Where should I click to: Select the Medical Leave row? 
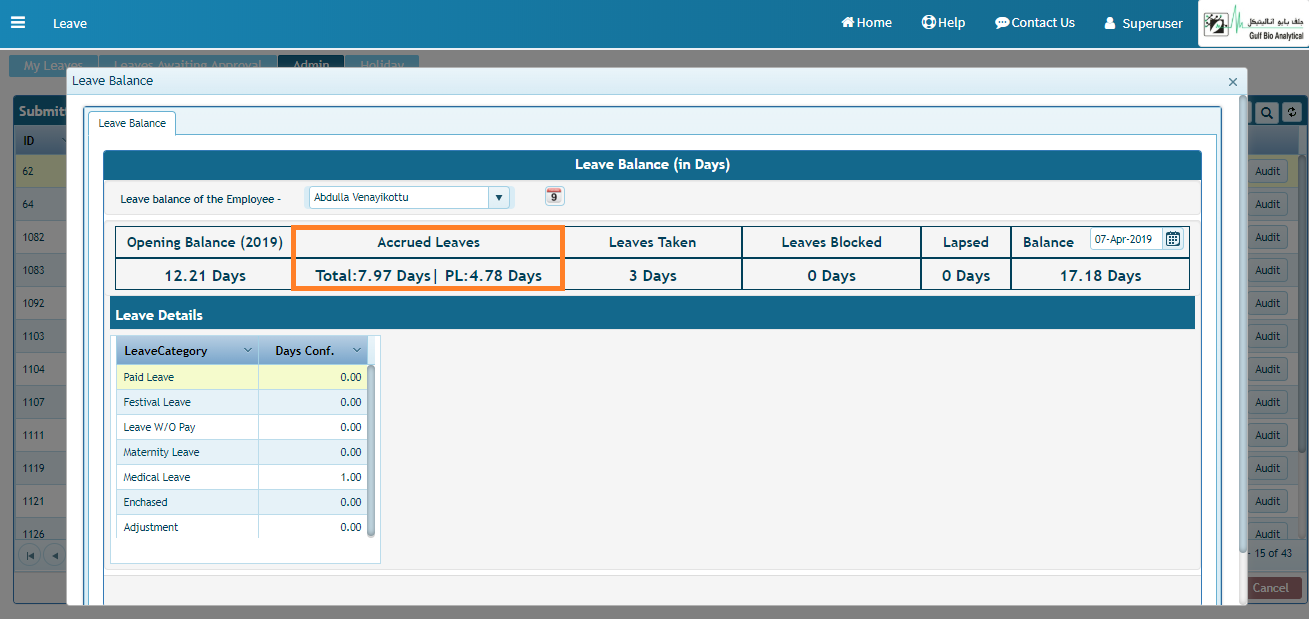(x=242, y=477)
